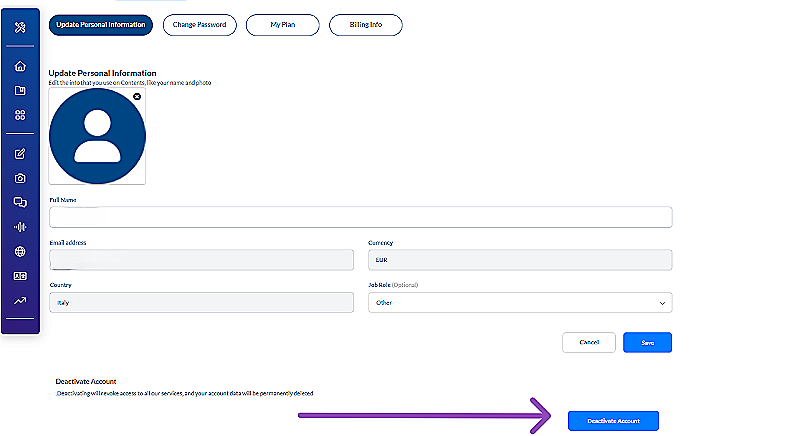Click the edit pencil icon in sidebar
Viewport: 794px width, 436px height.
(20, 154)
